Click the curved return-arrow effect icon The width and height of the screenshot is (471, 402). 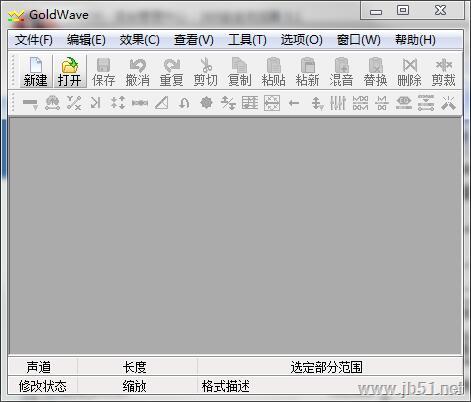click(184, 103)
